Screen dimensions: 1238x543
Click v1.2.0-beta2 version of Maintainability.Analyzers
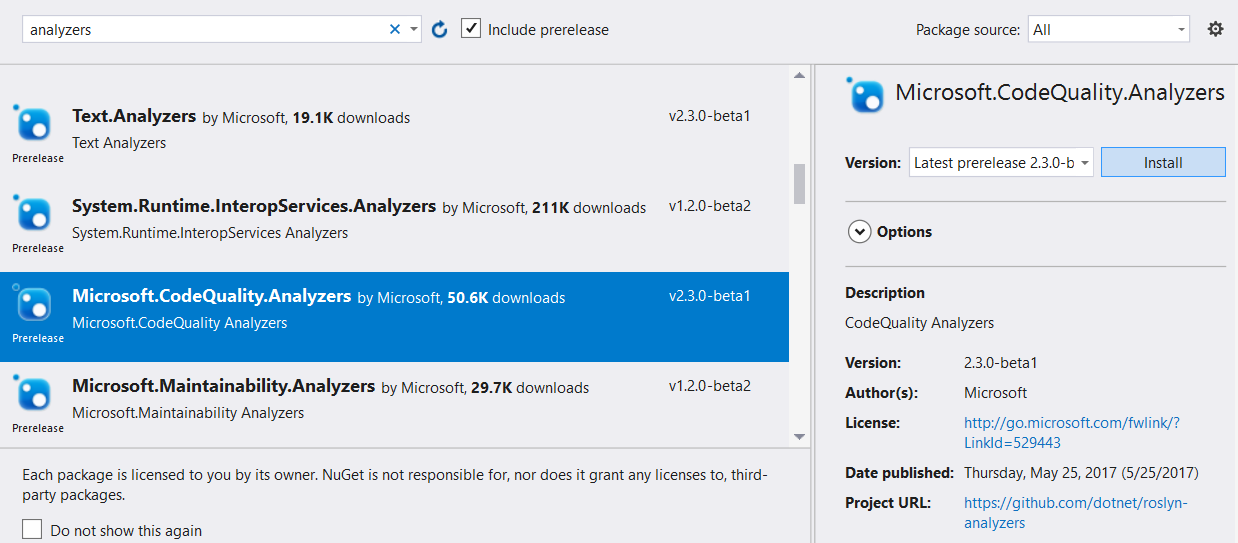click(710, 386)
